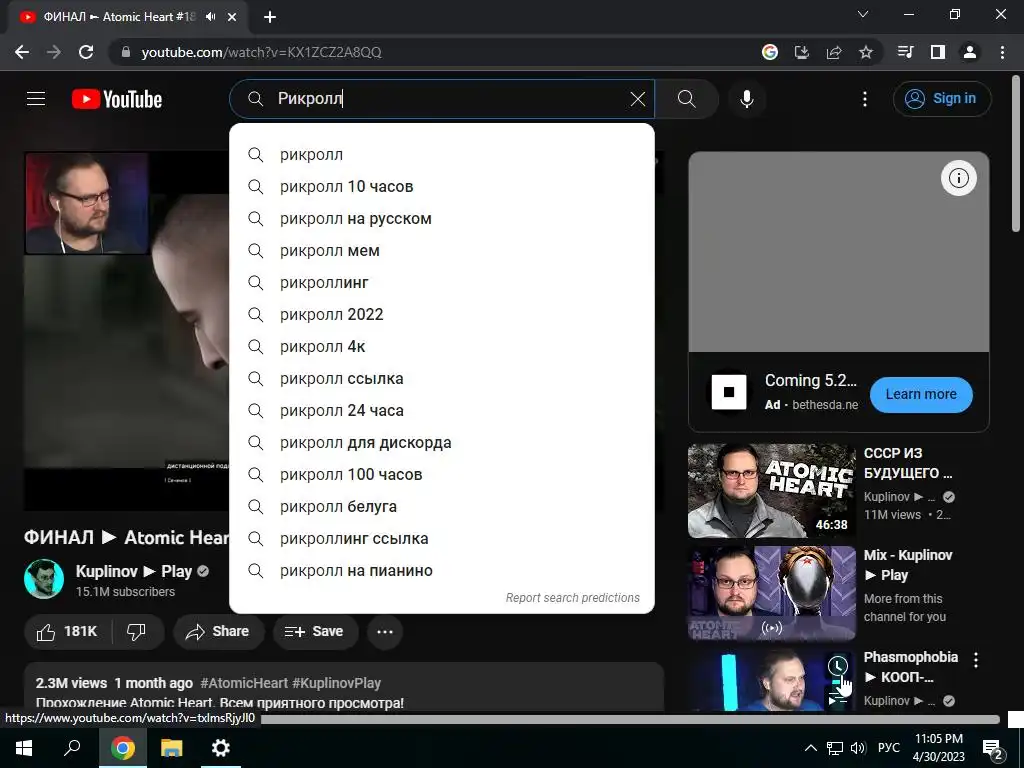Select the ФИНАЛ Atomic Heart tab

pos(118,17)
